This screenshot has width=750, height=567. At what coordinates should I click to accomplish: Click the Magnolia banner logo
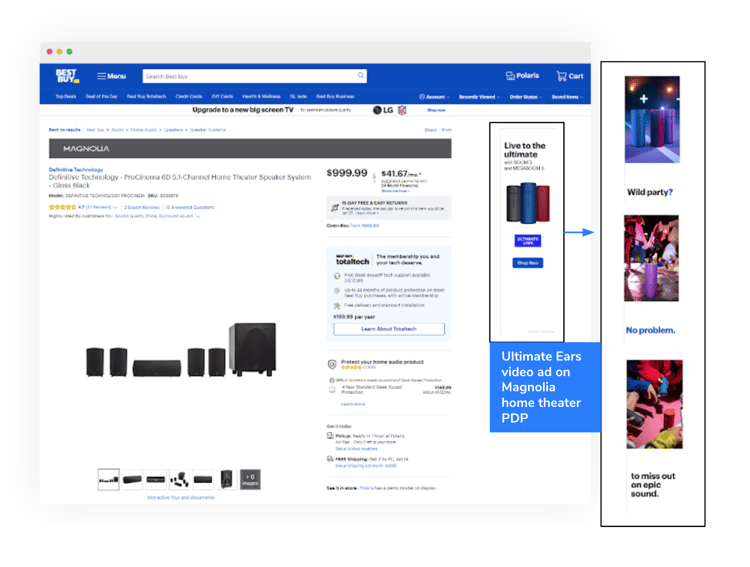tap(86, 149)
